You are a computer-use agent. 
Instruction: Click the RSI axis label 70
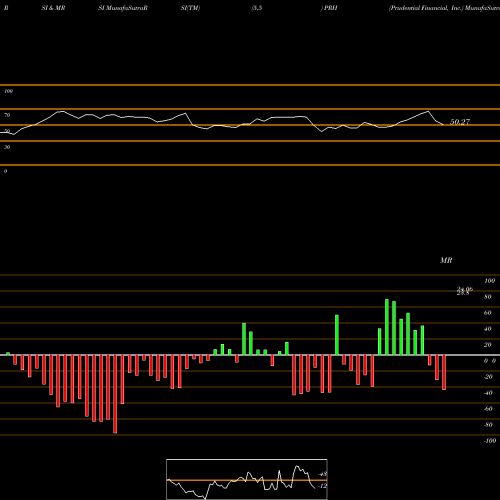pos(7,115)
